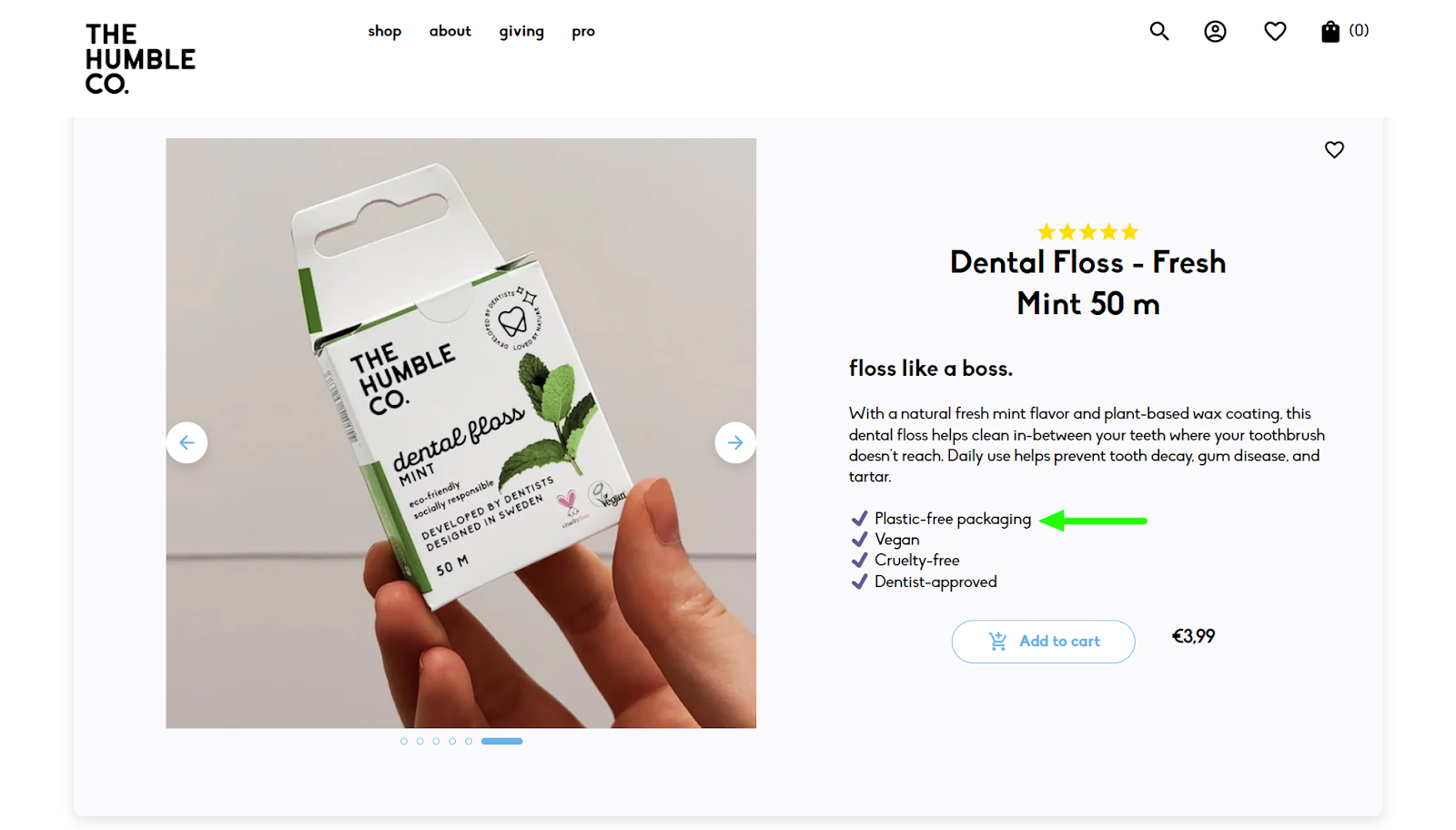
Task: Click the Add to cart button
Action: coord(1043,642)
